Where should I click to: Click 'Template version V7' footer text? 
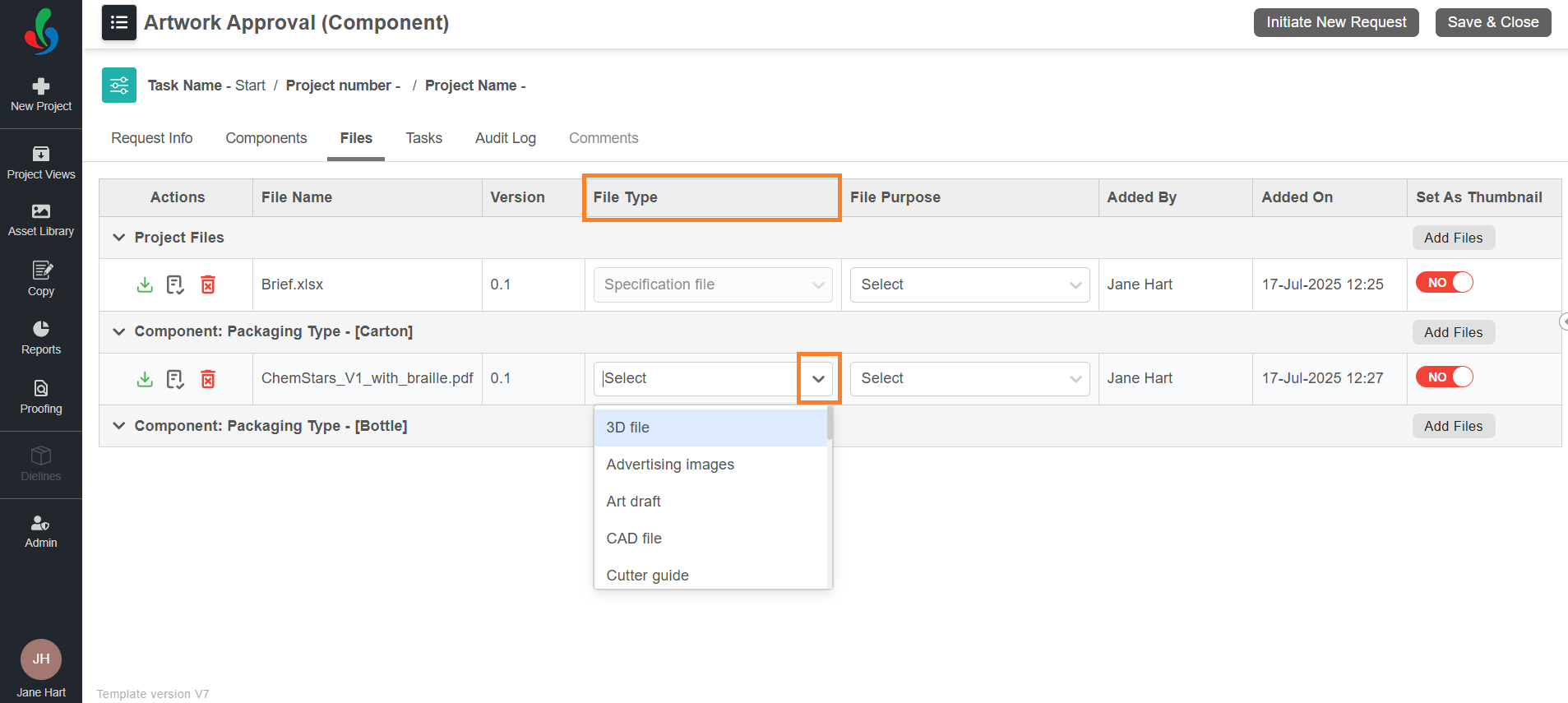(153, 694)
